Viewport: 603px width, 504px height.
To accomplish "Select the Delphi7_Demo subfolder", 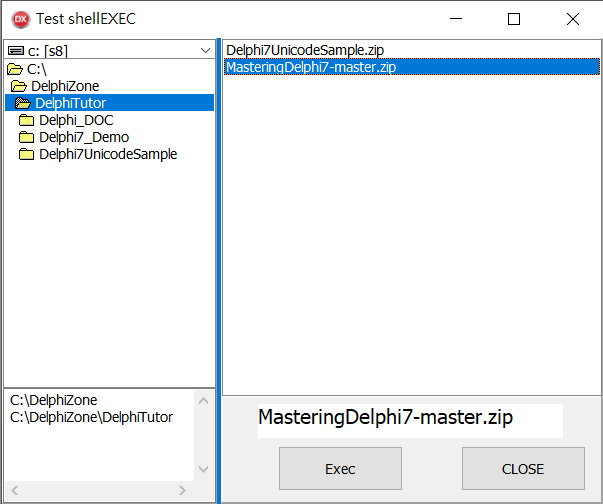I will tap(110, 137).
